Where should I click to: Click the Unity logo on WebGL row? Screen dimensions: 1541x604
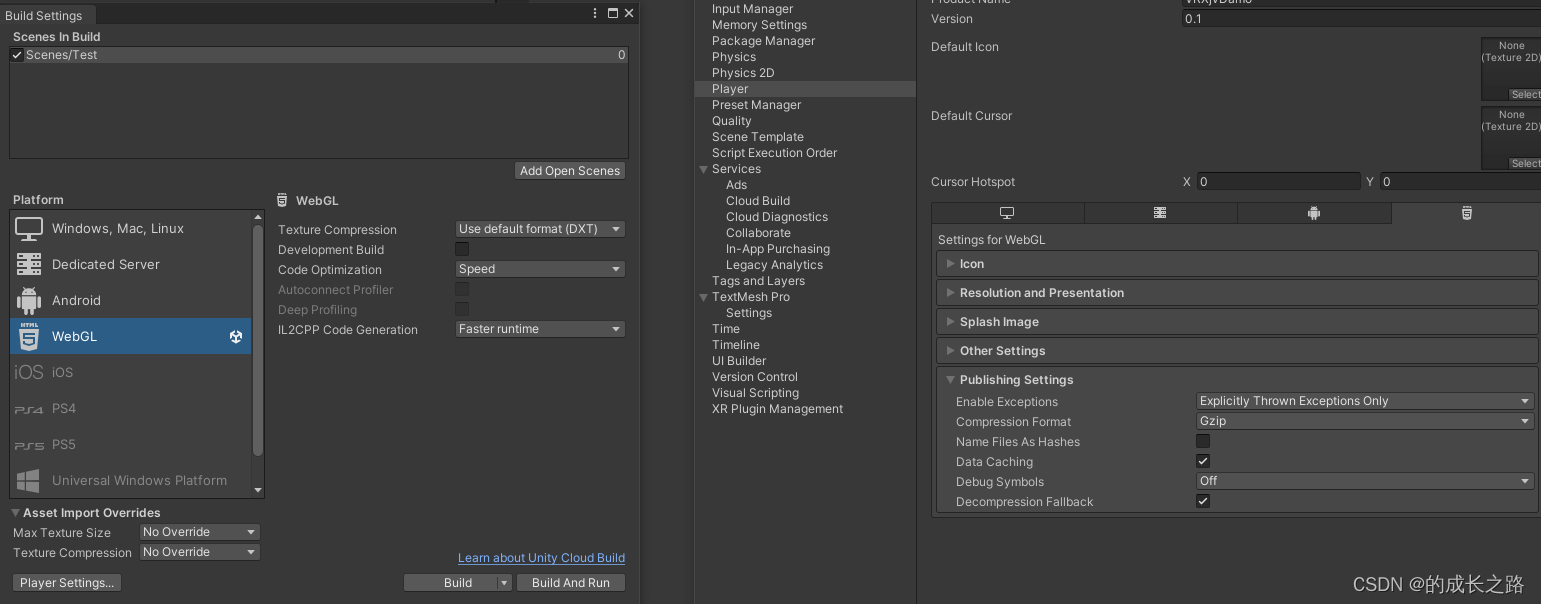click(236, 337)
